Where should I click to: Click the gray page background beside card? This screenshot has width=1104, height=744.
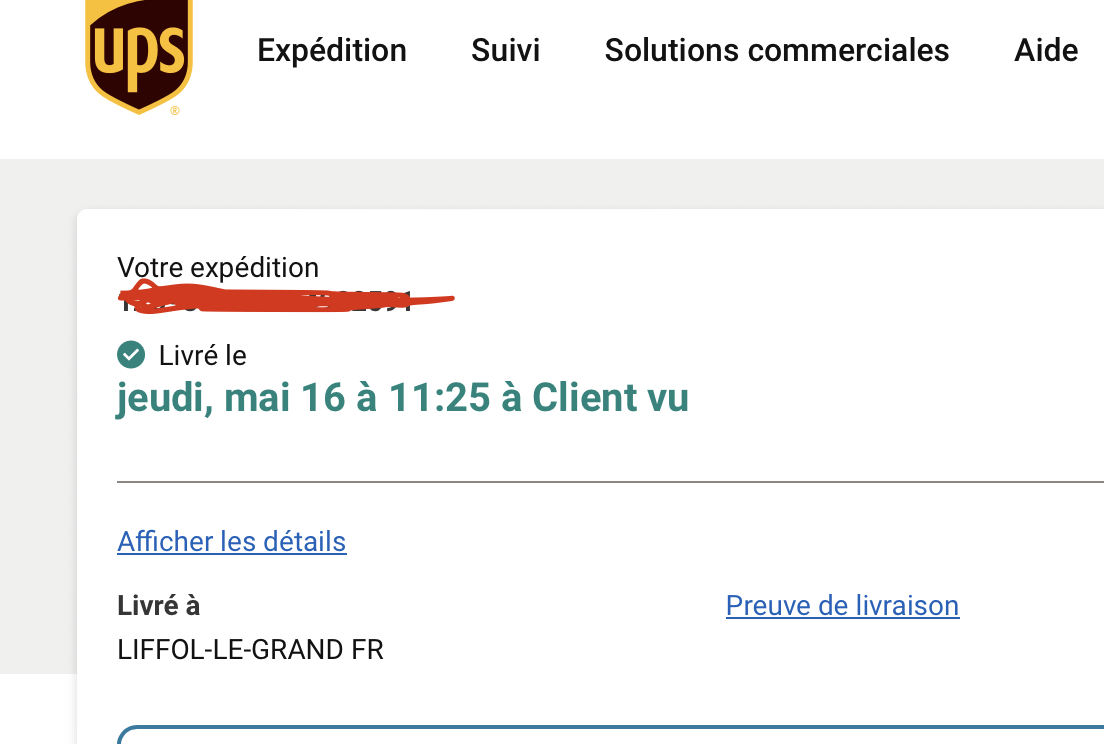38,415
